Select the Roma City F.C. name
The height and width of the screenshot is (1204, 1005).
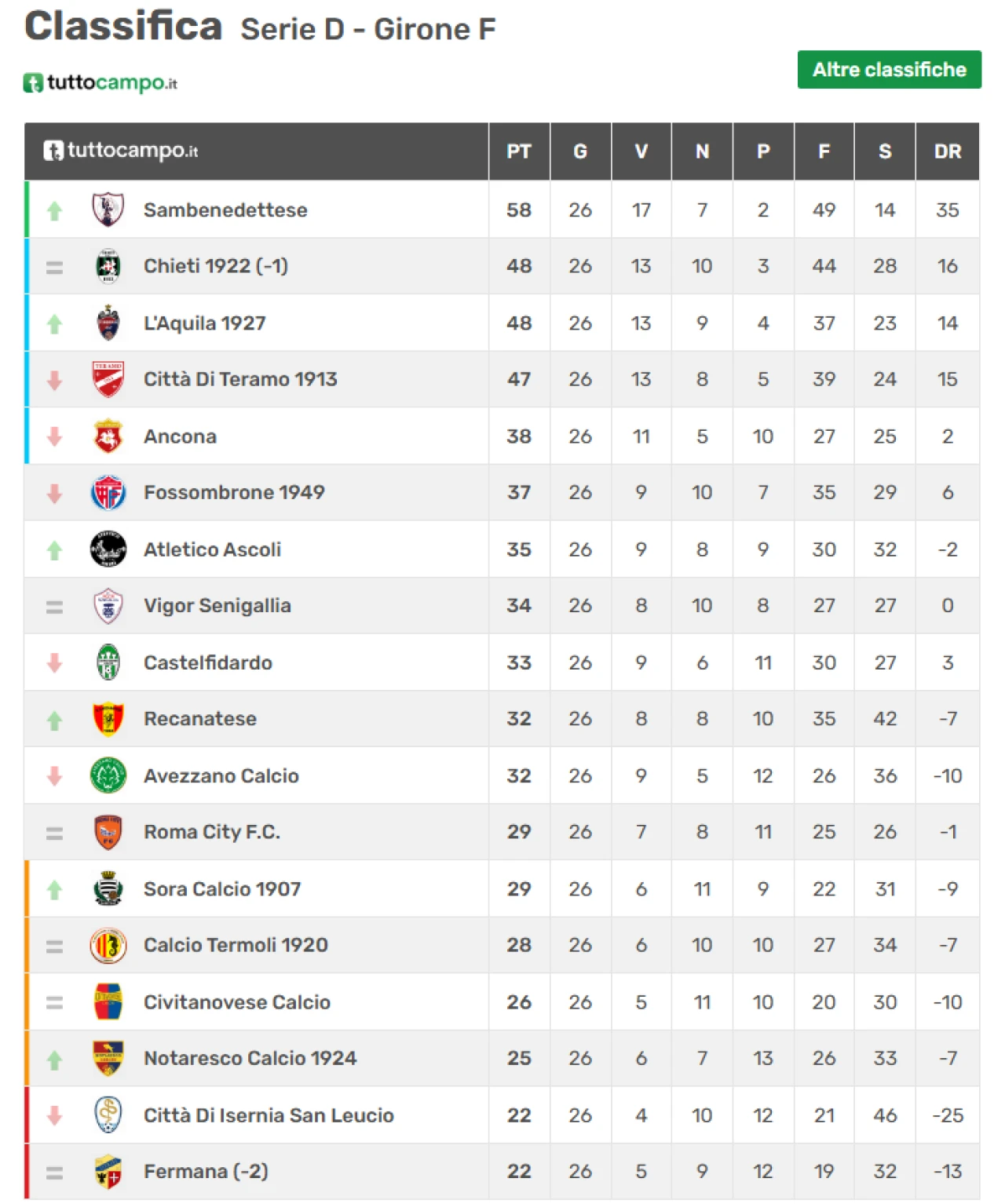[212, 832]
